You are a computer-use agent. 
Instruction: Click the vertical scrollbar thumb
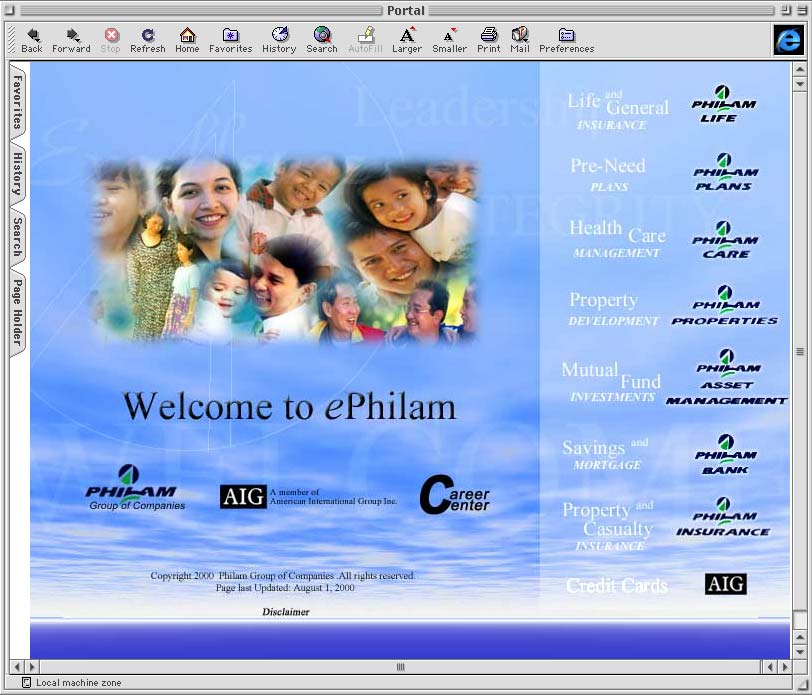(x=800, y=352)
